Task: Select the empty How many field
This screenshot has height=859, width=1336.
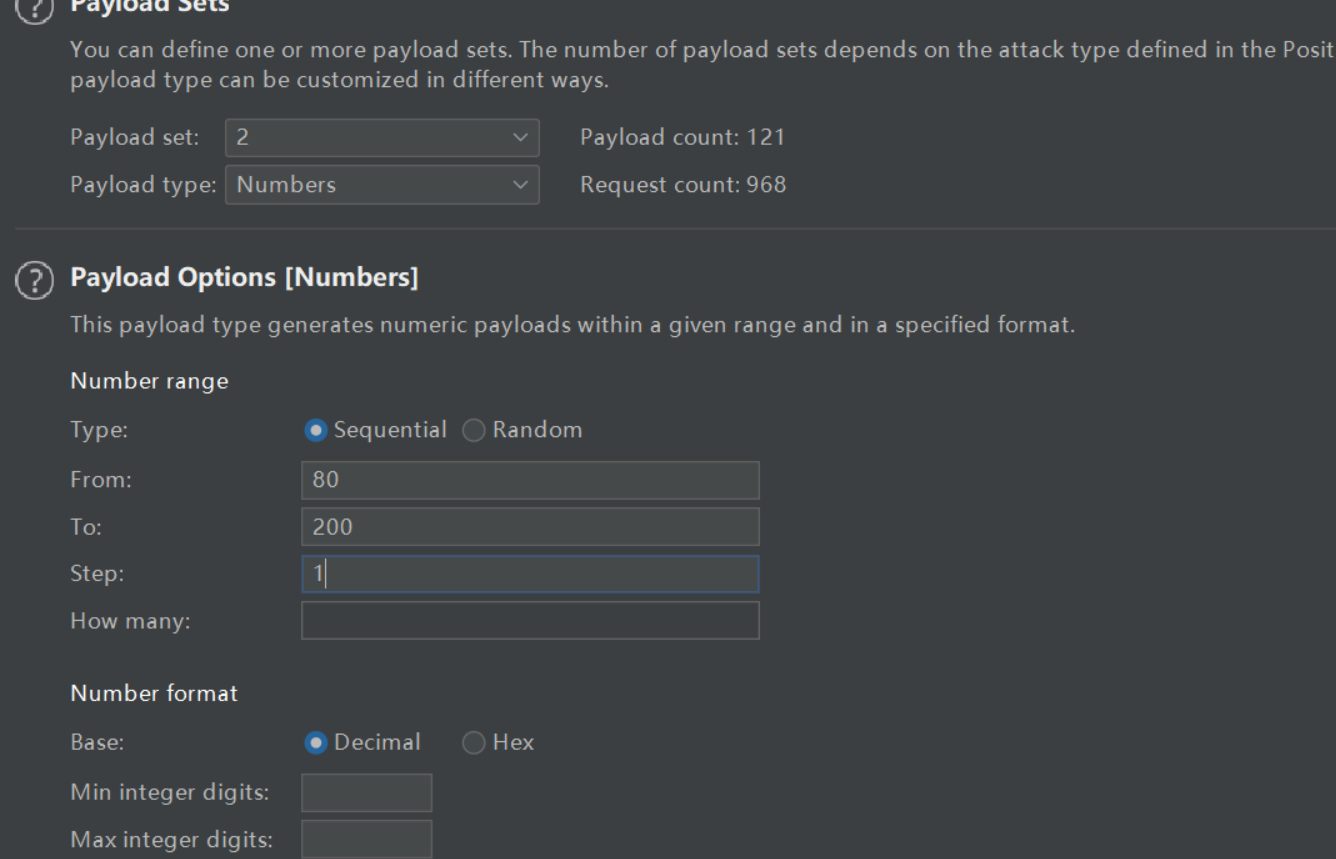Action: pos(530,620)
